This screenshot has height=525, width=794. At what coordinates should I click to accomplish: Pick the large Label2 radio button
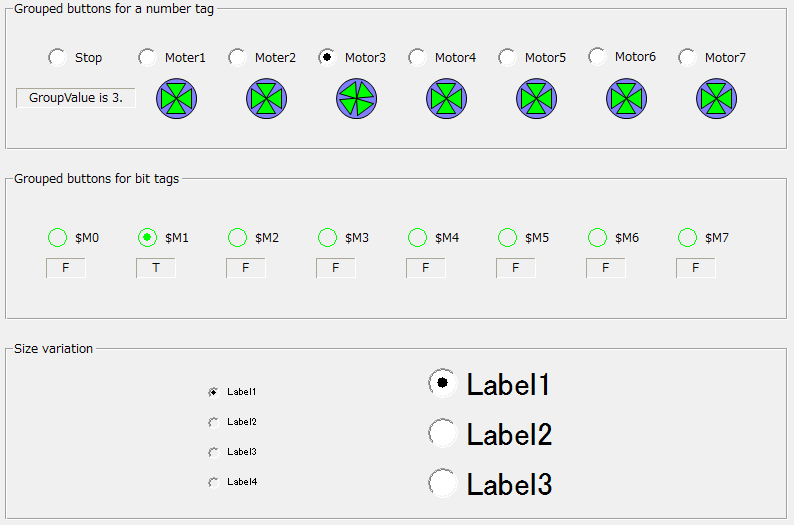tap(442, 433)
